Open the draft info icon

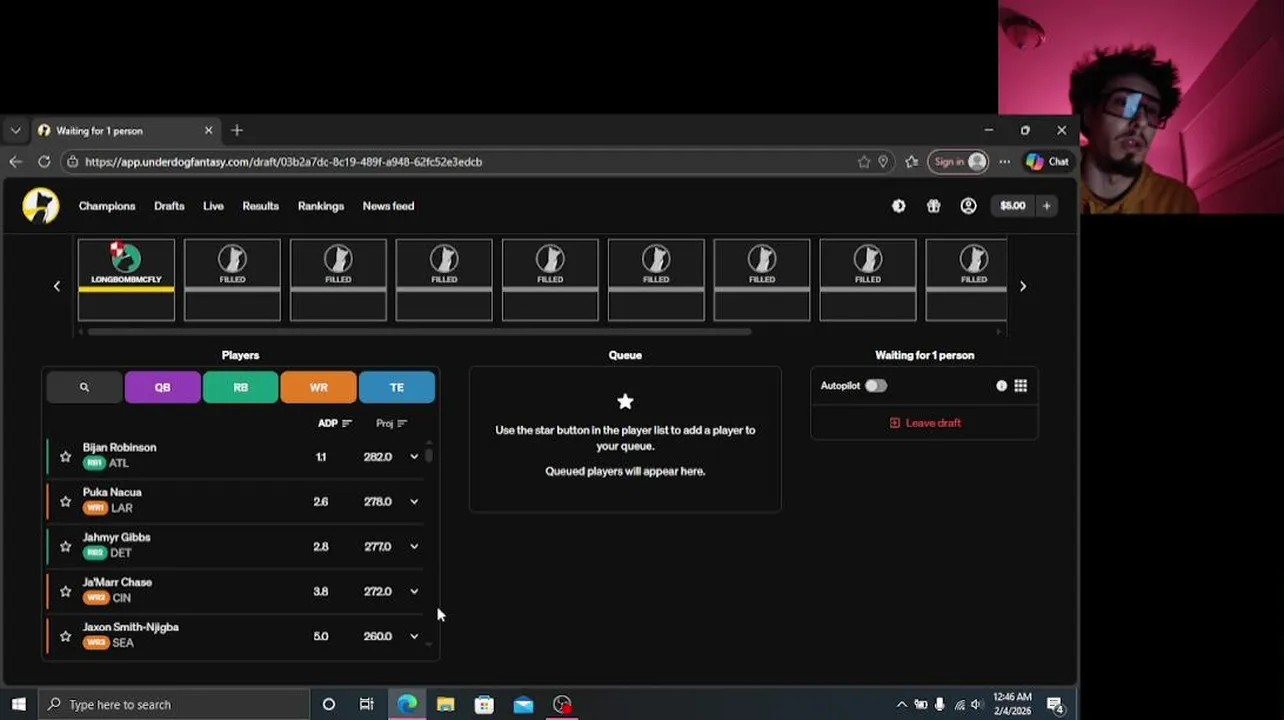tap(1001, 386)
